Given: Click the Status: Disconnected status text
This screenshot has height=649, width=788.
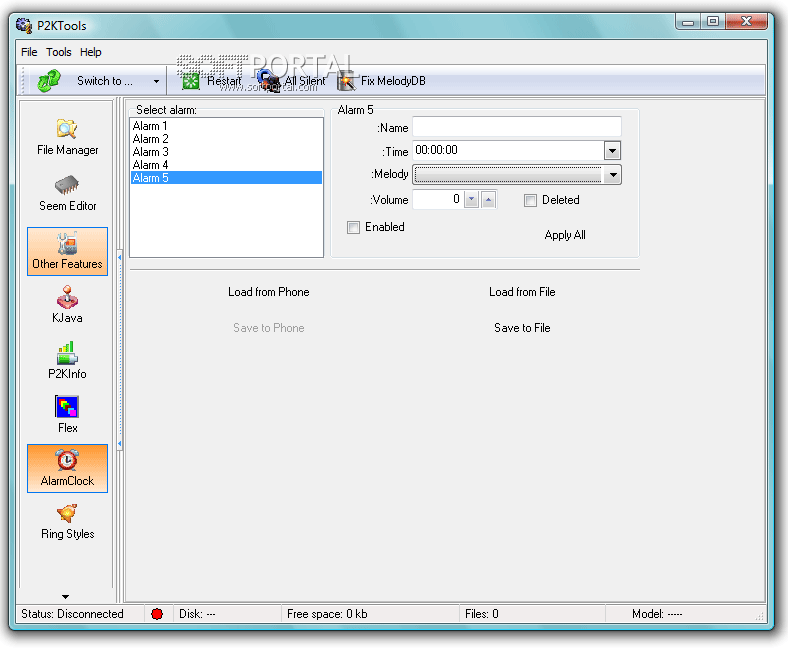Looking at the screenshot, I should click(x=72, y=614).
